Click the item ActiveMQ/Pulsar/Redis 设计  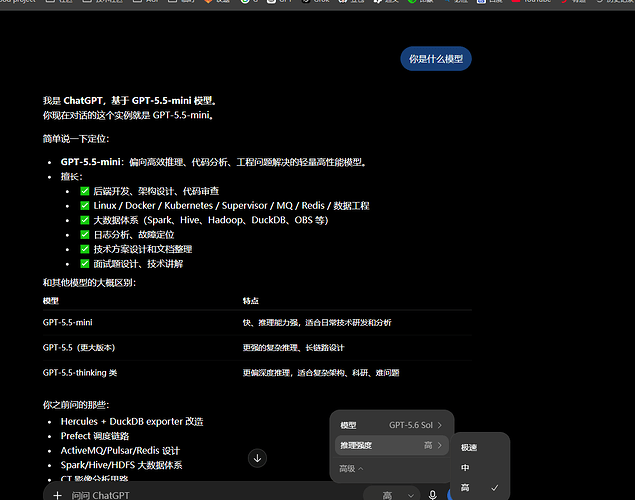coord(120,451)
